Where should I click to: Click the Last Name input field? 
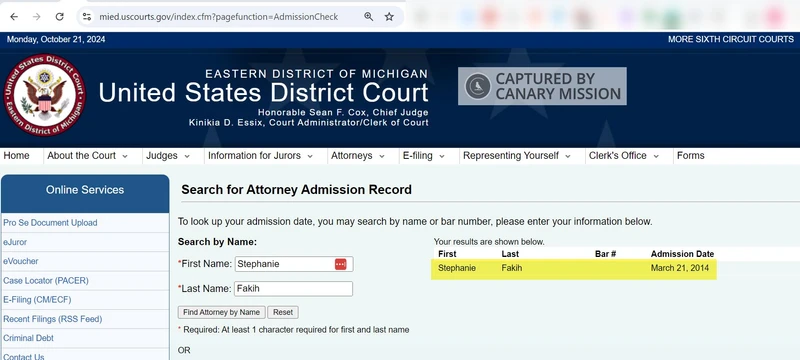[293, 289]
